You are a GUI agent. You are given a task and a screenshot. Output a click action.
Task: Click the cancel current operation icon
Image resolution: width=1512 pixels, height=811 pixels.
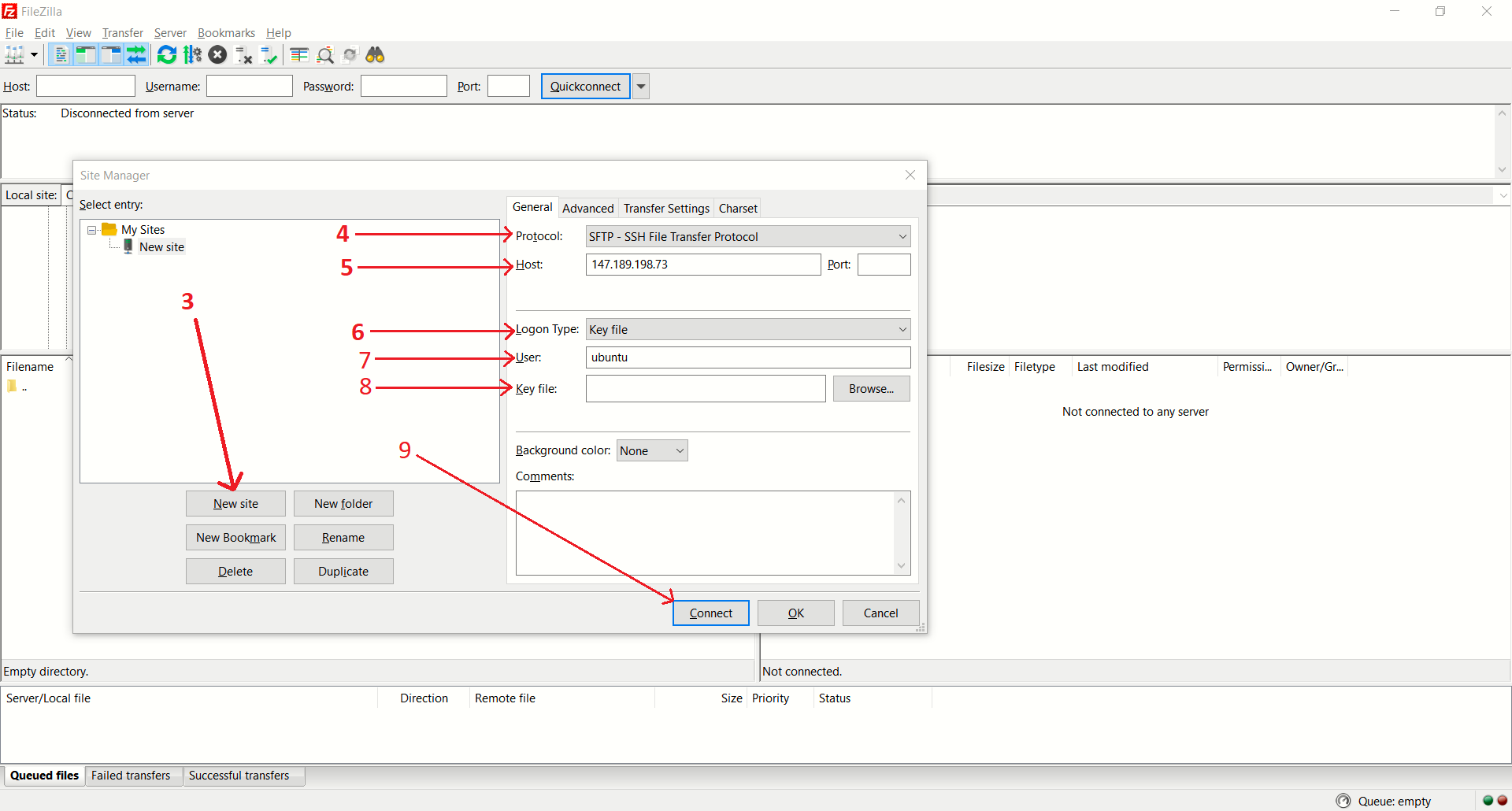click(x=218, y=55)
